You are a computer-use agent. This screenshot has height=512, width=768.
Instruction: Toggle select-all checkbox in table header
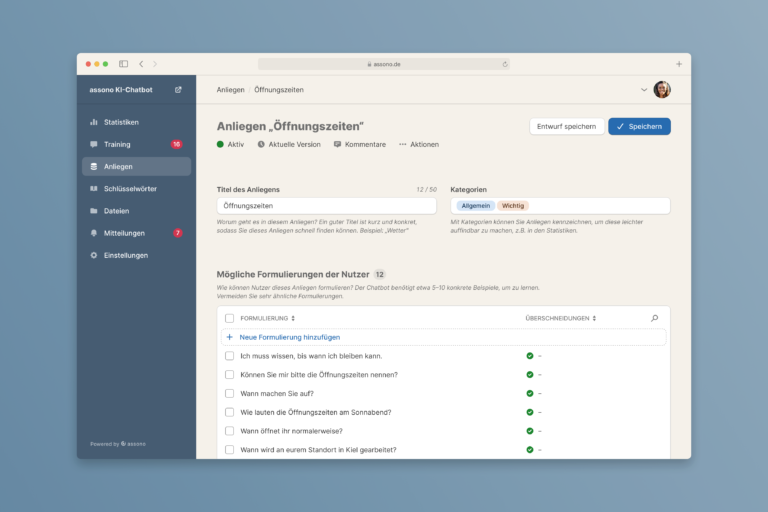coord(229,318)
